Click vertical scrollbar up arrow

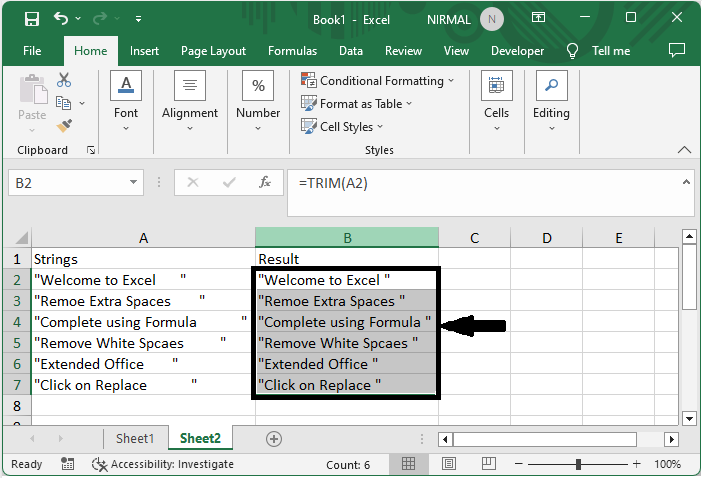pyautogui.click(x=689, y=237)
